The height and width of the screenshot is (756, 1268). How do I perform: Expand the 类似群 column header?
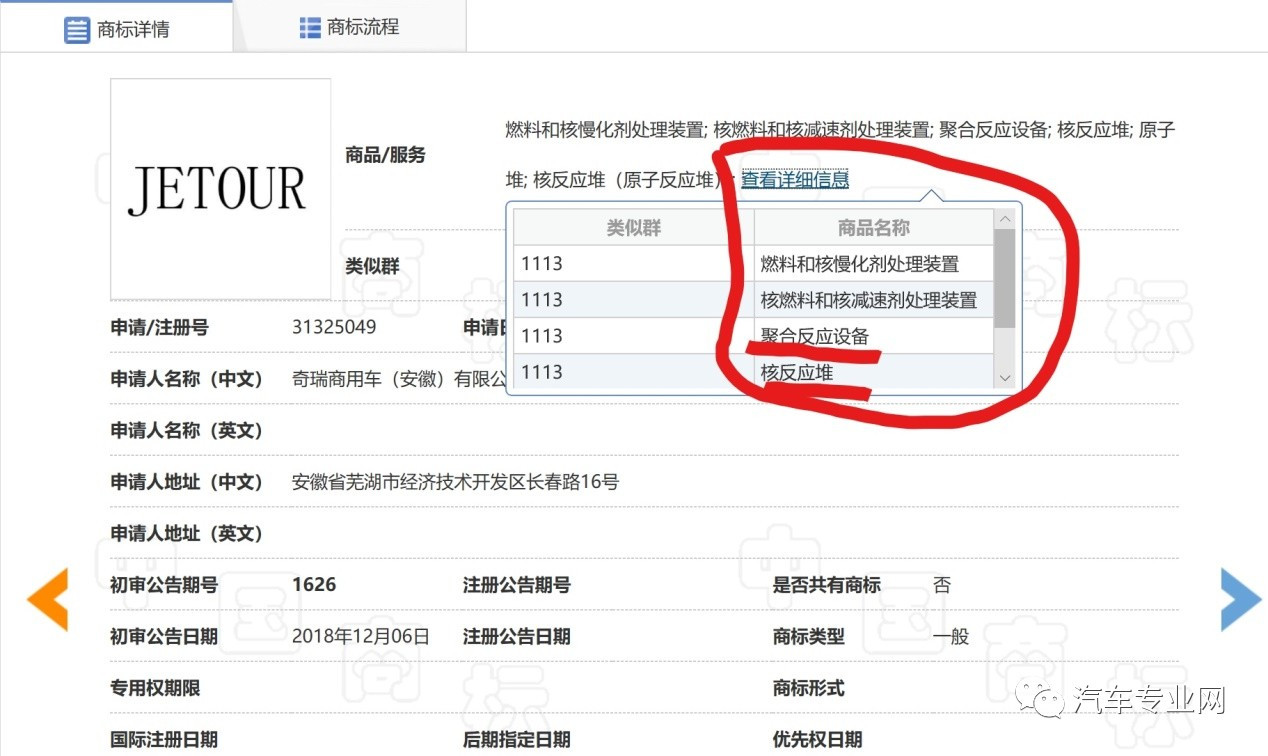coord(633,227)
